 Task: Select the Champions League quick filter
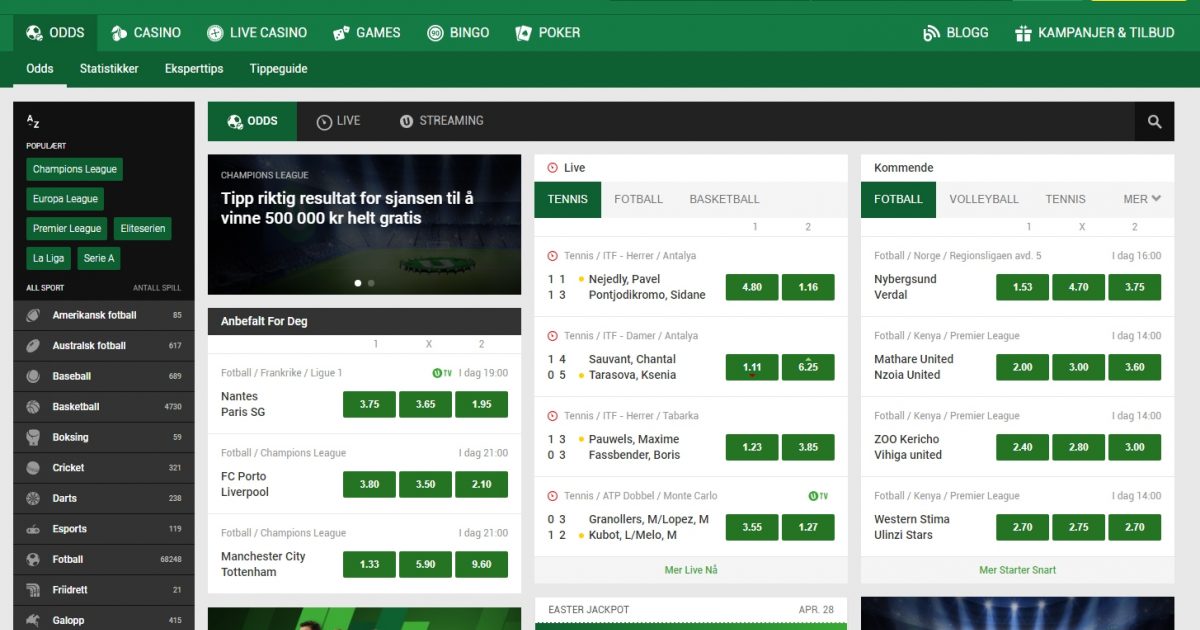(74, 169)
